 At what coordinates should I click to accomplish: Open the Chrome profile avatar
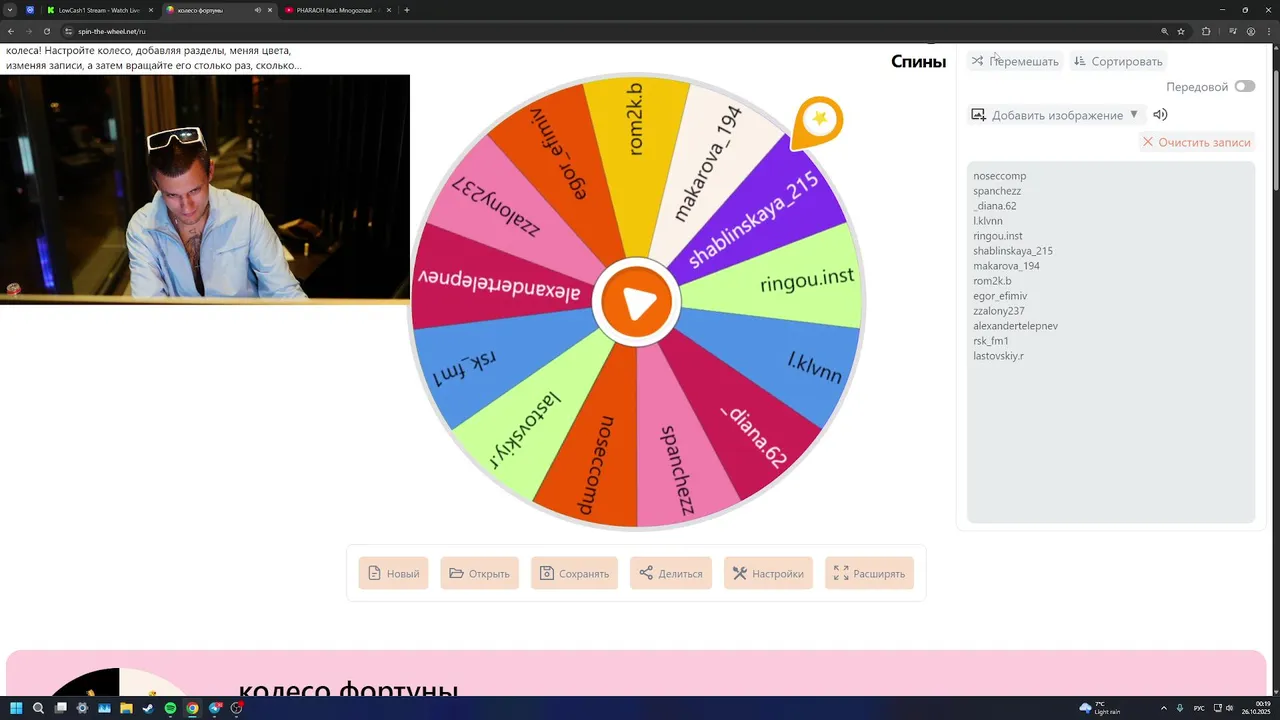point(1251,31)
